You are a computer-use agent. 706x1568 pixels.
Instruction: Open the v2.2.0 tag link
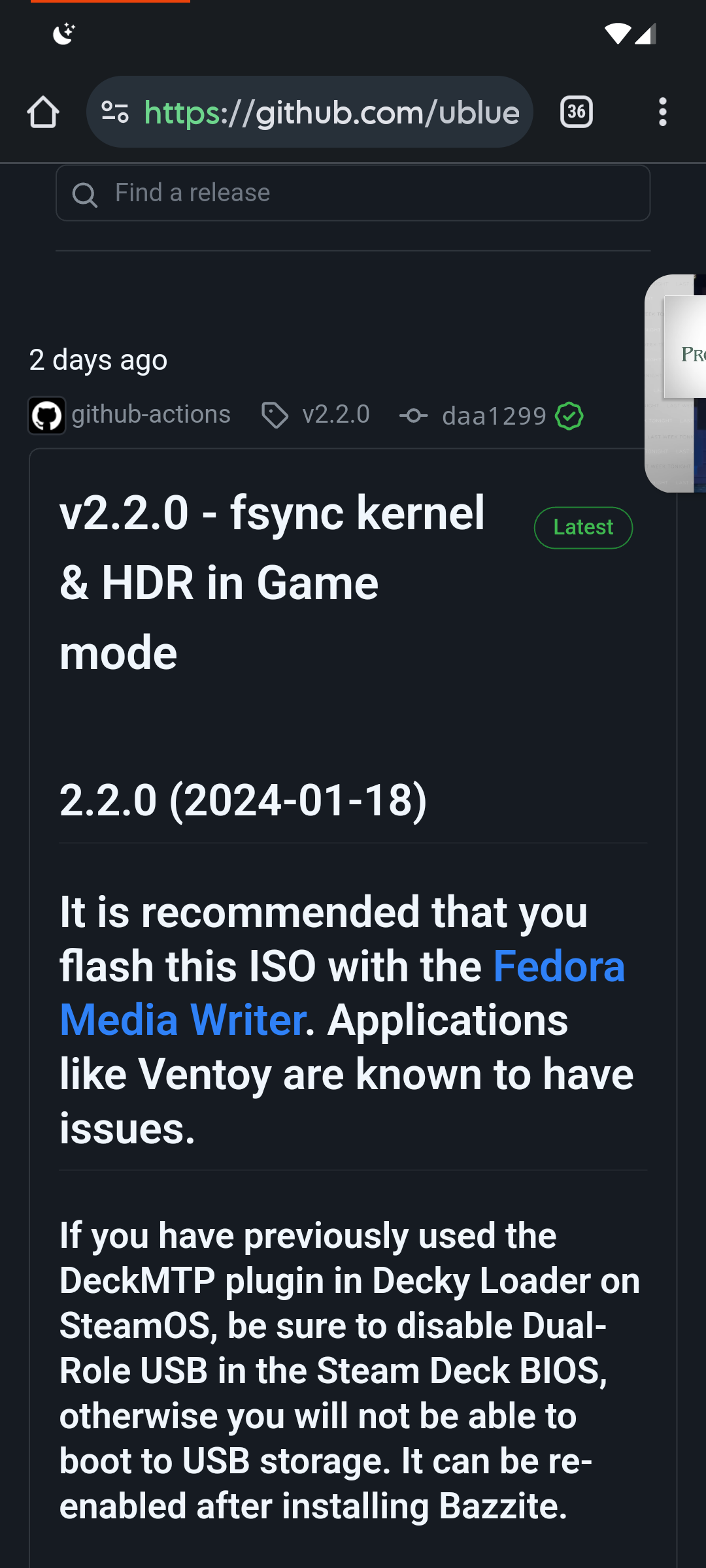(x=336, y=415)
